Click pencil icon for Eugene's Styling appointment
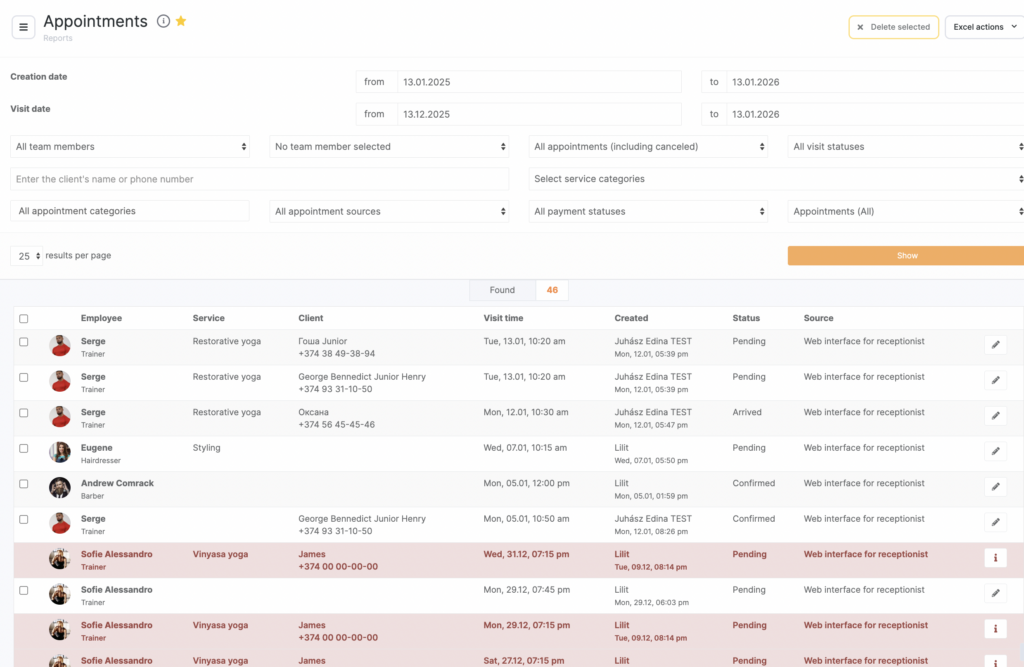Image resolution: width=1024 pixels, height=667 pixels. (x=995, y=452)
